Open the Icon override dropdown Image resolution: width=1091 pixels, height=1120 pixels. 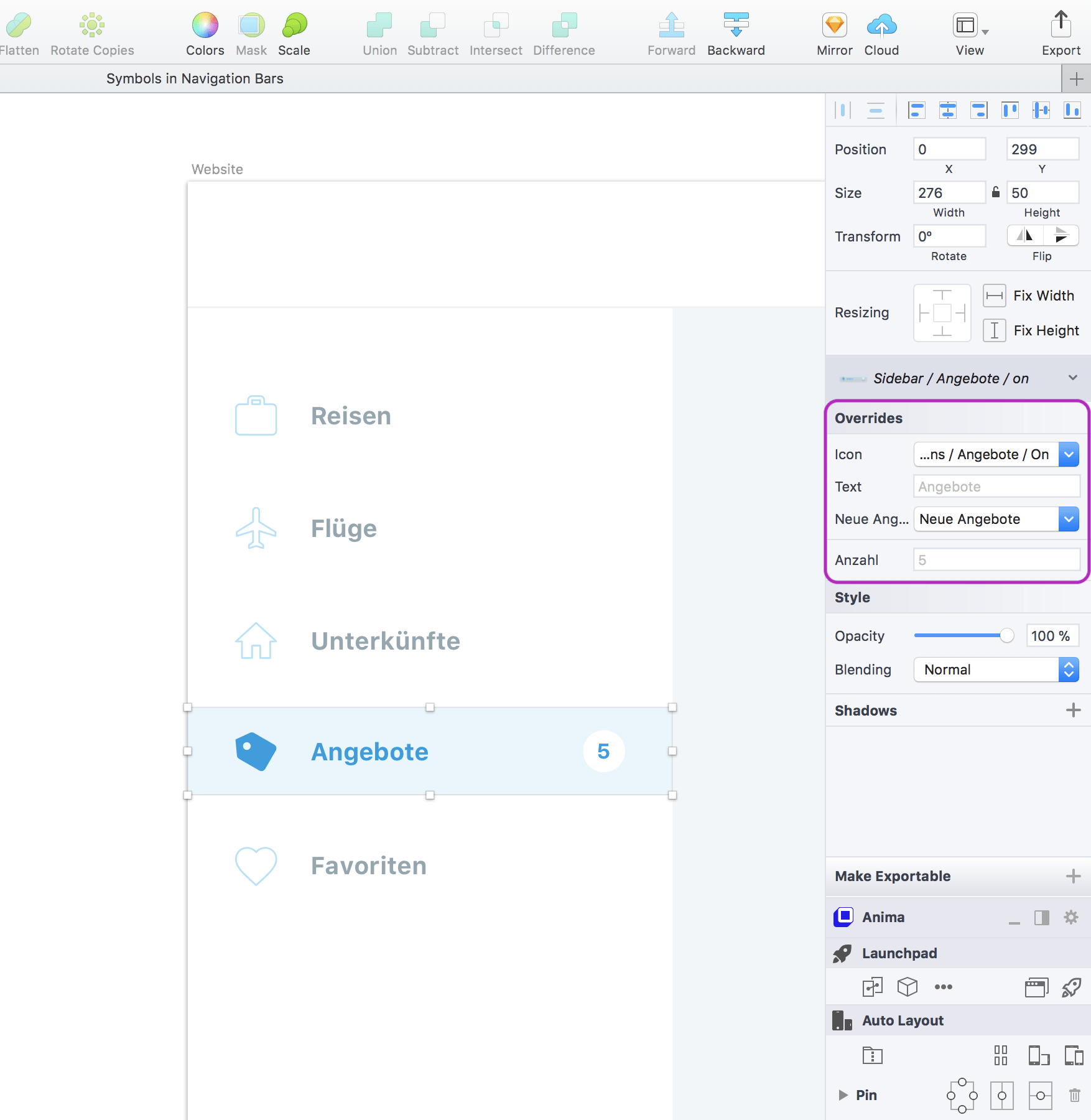click(x=996, y=454)
